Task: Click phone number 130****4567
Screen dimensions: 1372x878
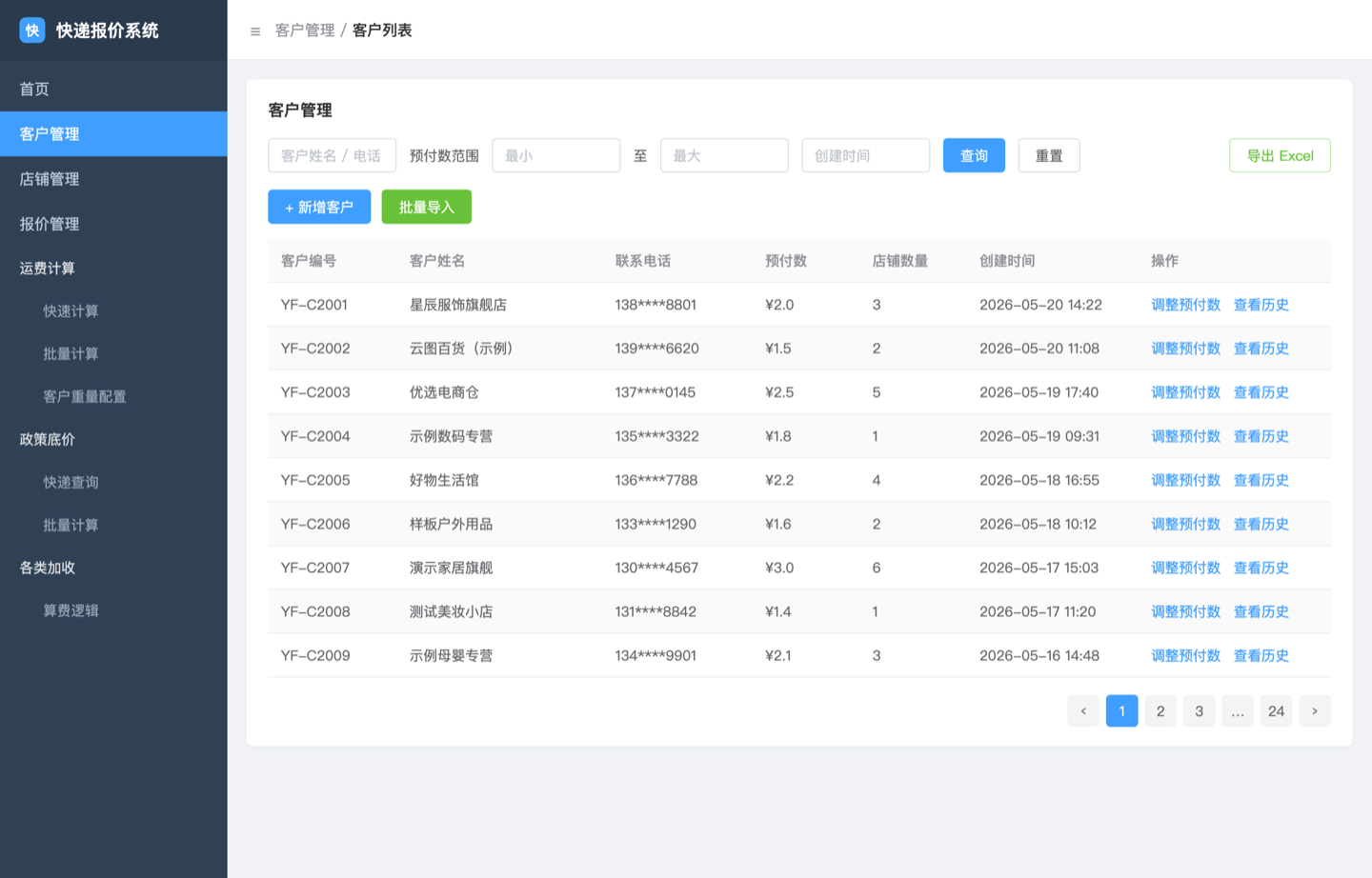Action: (656, 568)
